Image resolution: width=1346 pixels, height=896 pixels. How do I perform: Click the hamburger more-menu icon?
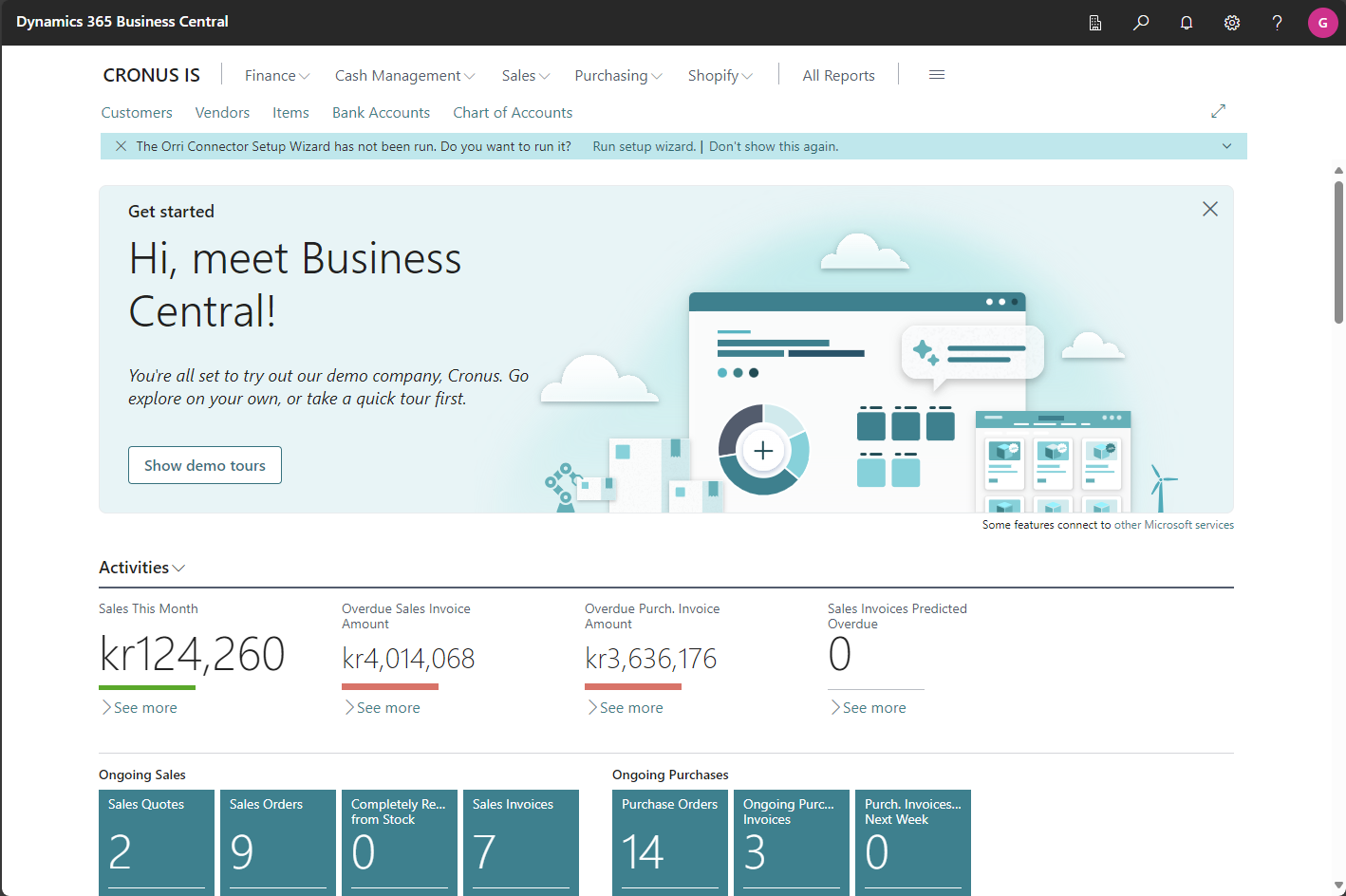pos(937,75)
